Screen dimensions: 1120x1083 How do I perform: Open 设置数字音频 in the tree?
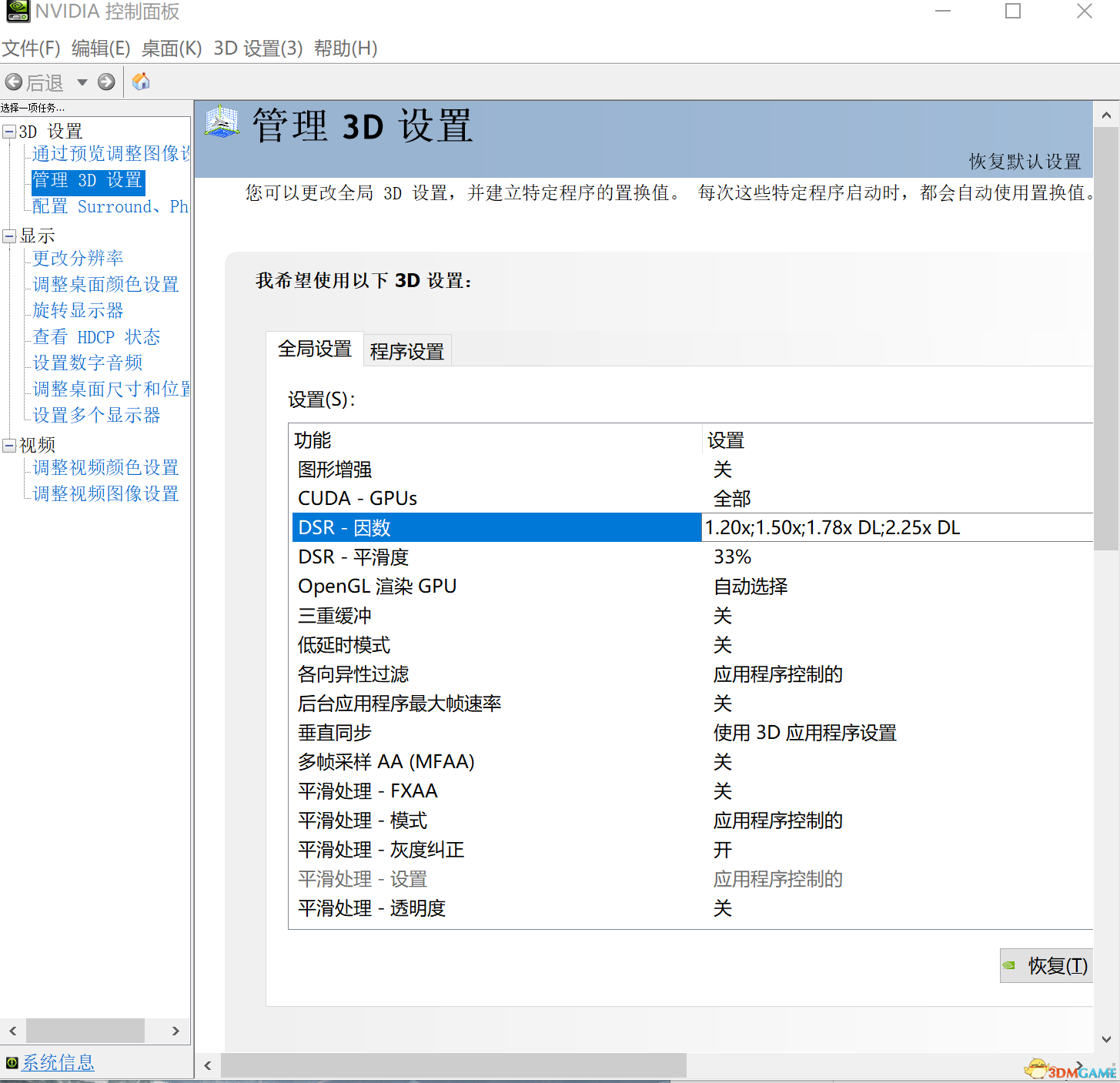(88, 363)
